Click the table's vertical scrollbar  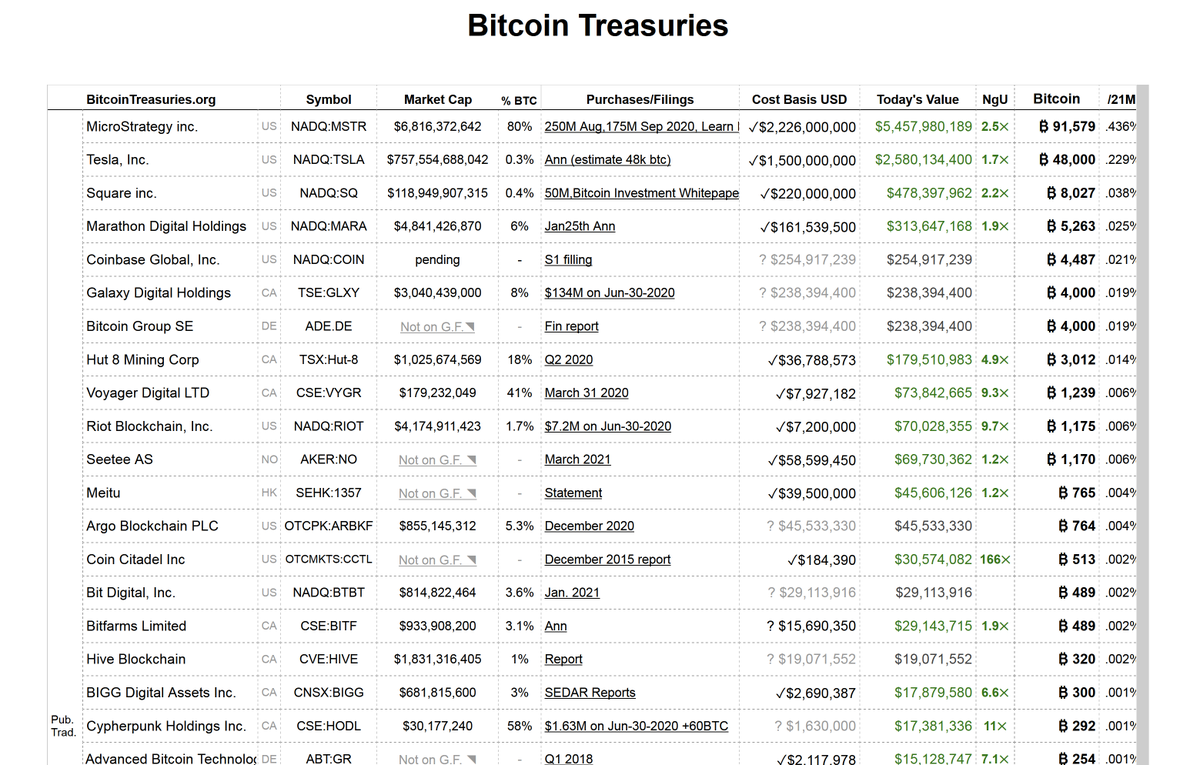[1143, 425]
